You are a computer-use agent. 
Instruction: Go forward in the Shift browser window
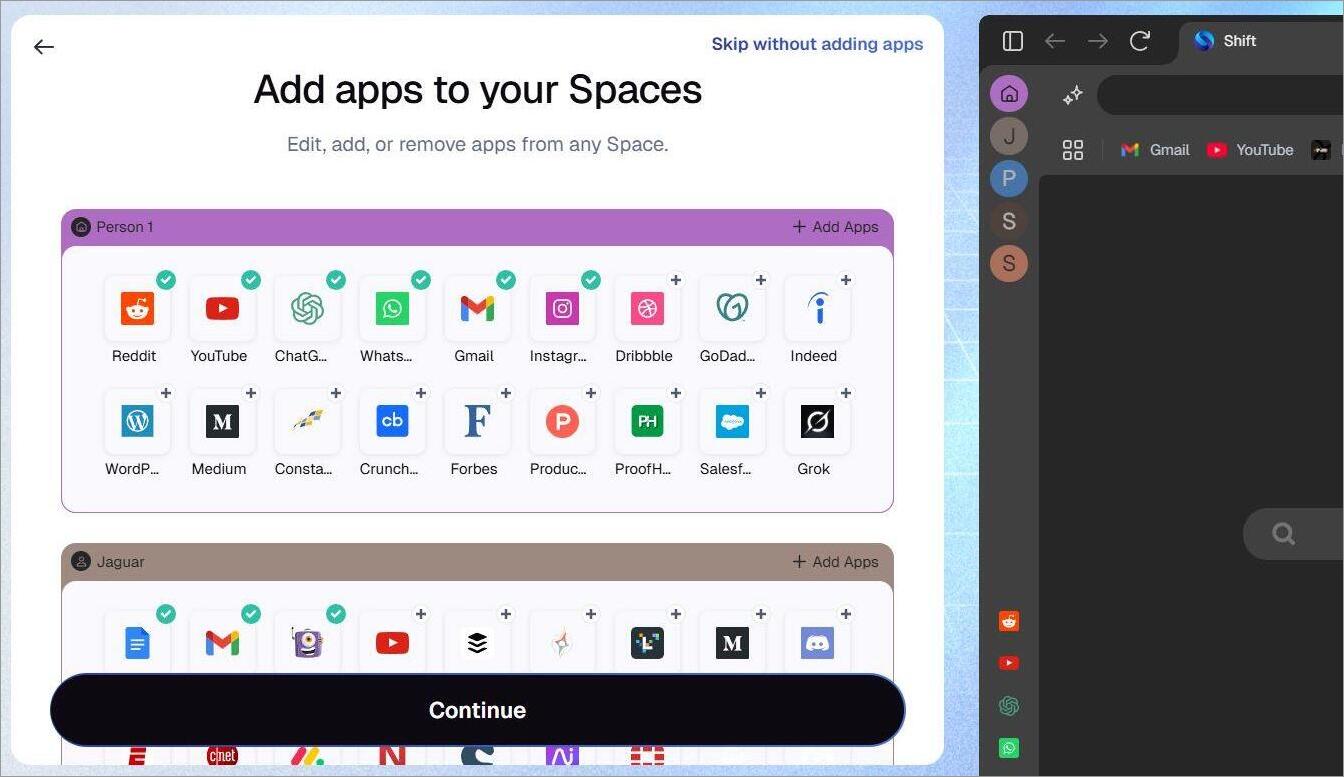pos(1098,41)
